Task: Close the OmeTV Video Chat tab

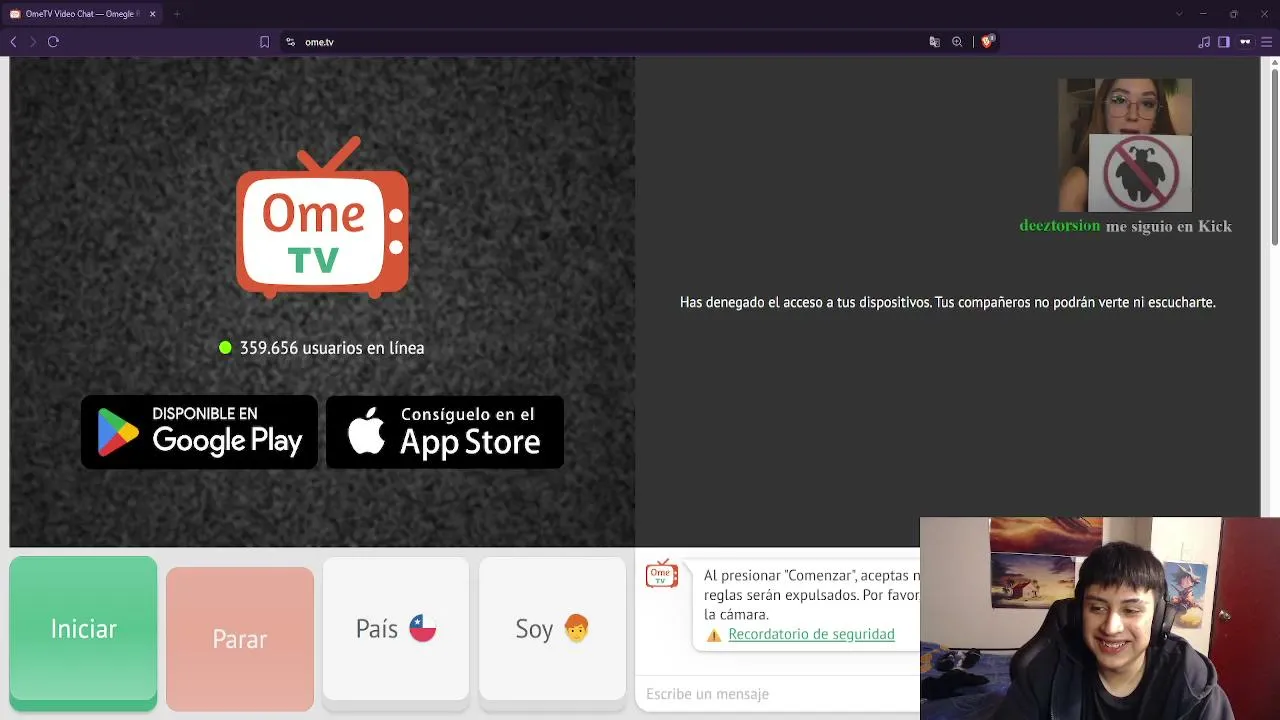Action: pos(152,14)
